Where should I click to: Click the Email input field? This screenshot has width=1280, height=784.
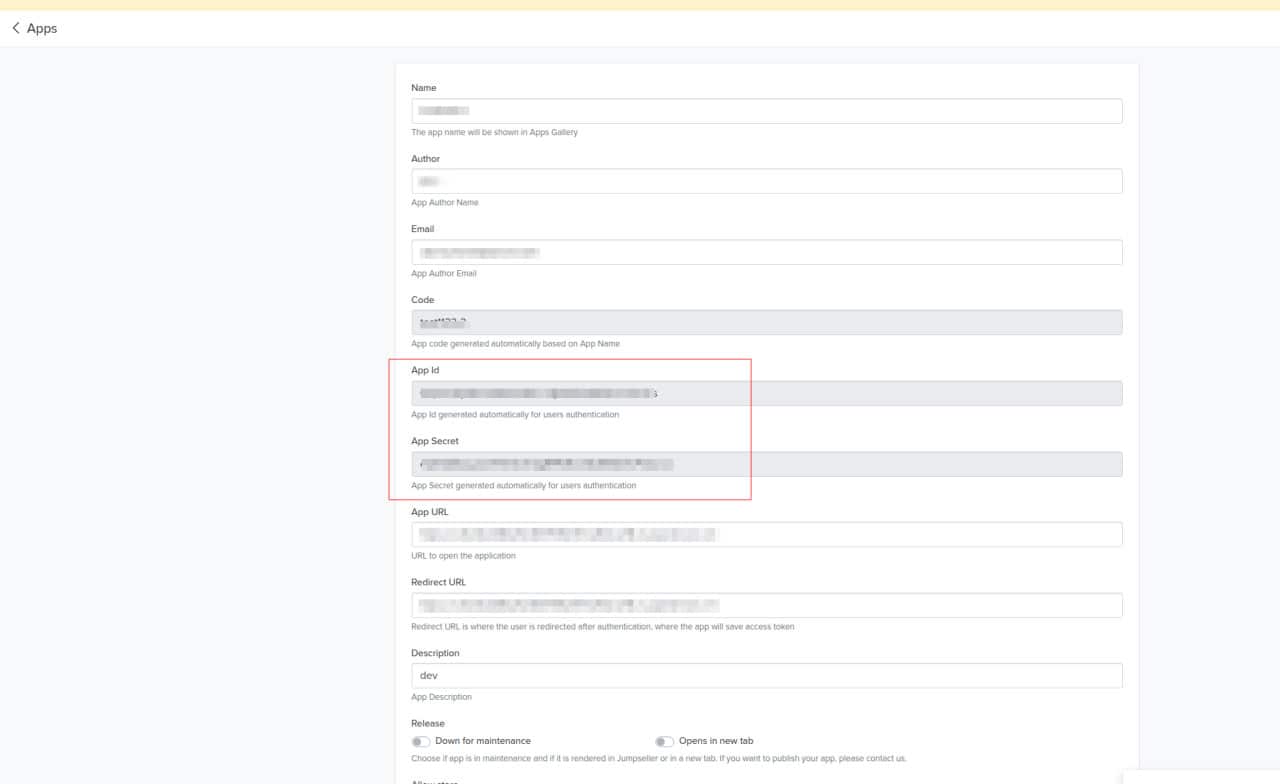766,251
